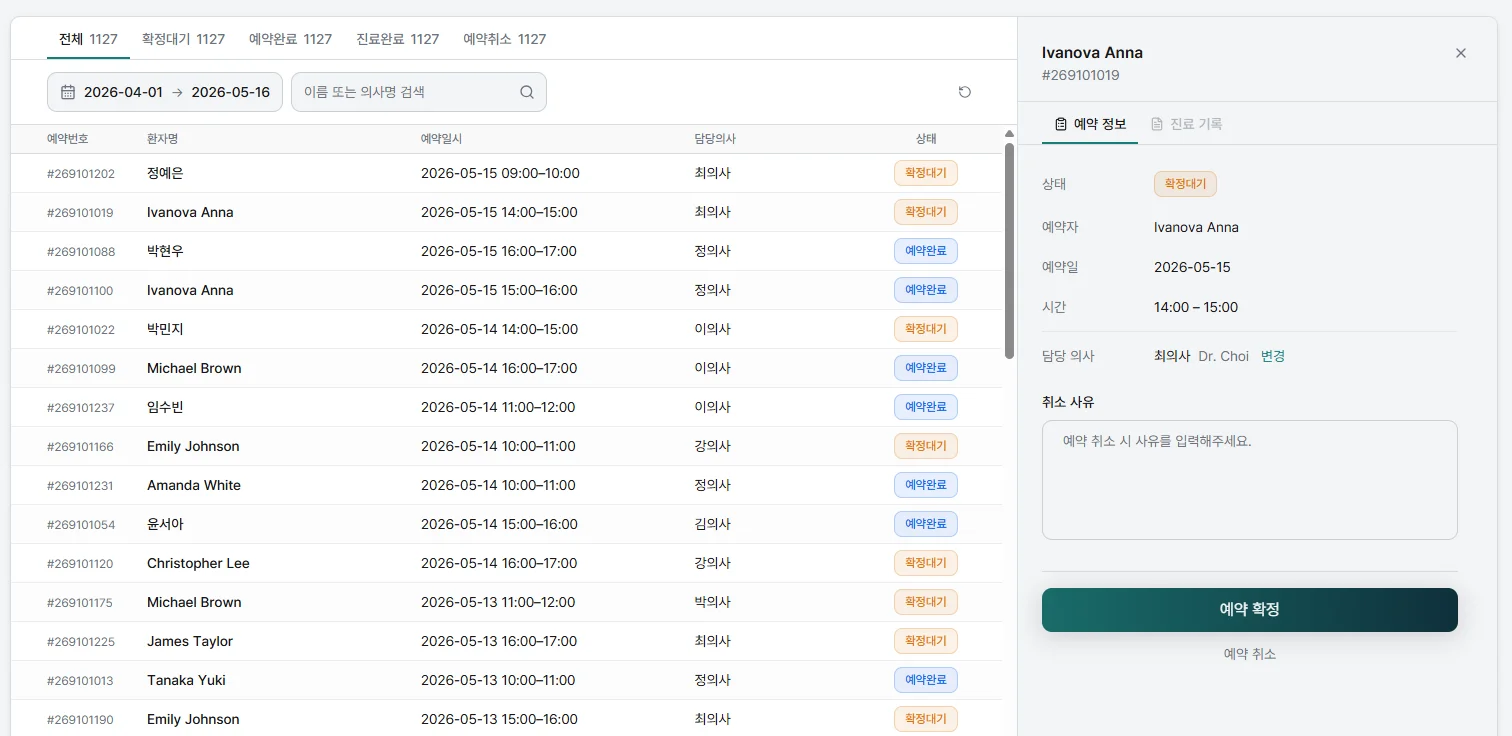Click the 2026-05-15 예약일 value in panel
The width and height of the screenshot is (1512, 736).
(x=1192, y=267)
